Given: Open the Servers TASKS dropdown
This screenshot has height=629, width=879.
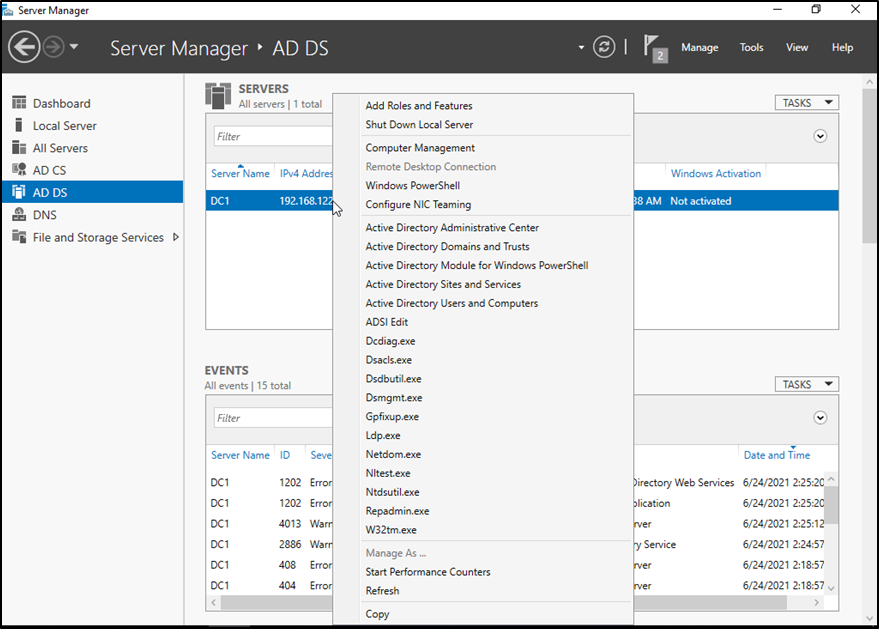Looking at the screenshot, I should (x=806, y=103).
